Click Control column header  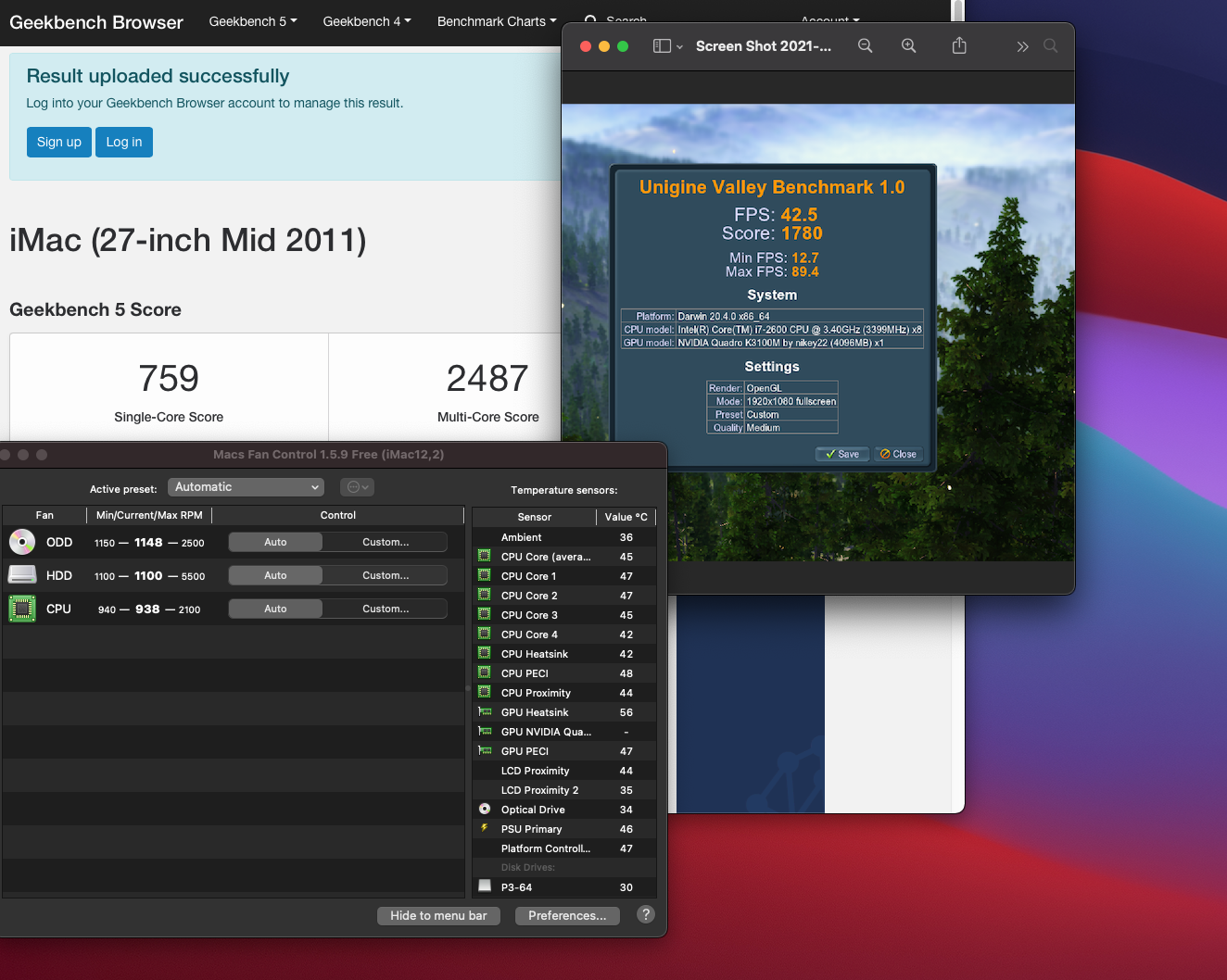pyautogui.click(x=338, y=515)
